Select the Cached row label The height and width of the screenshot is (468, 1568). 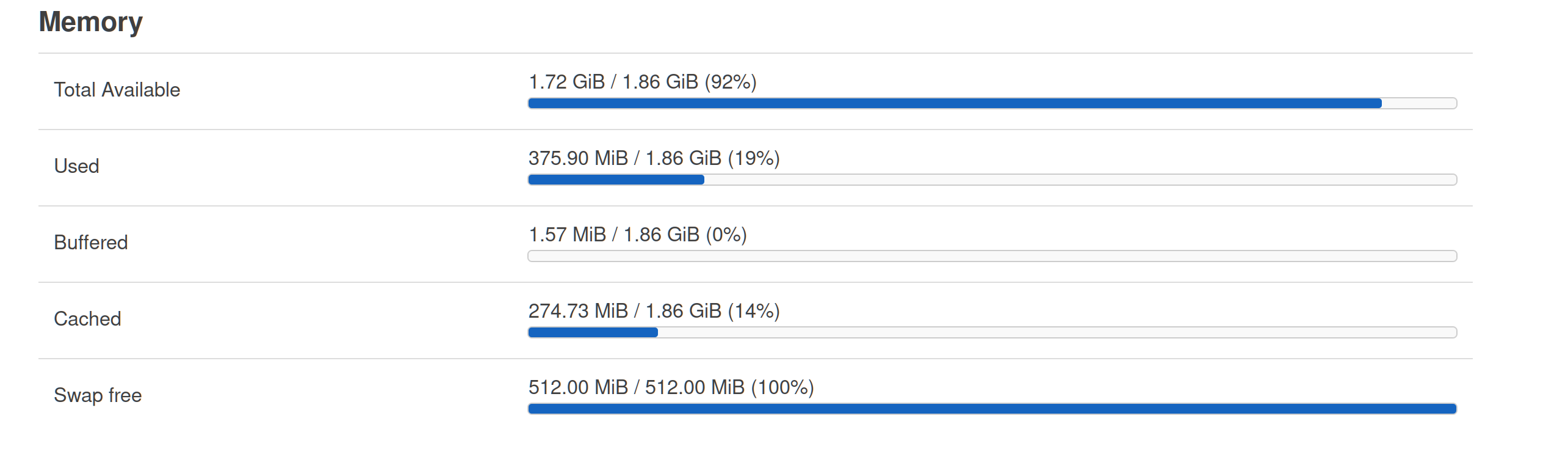point(87,319)
